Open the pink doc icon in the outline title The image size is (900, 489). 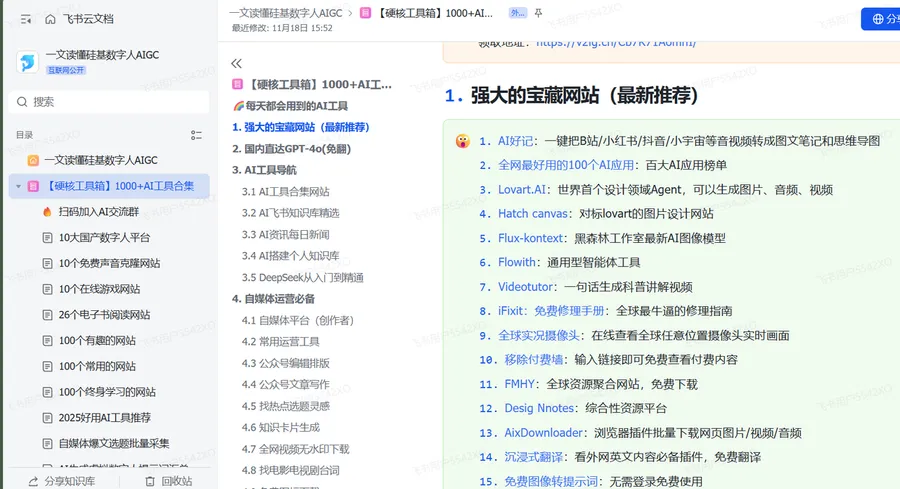coord(237,84)
